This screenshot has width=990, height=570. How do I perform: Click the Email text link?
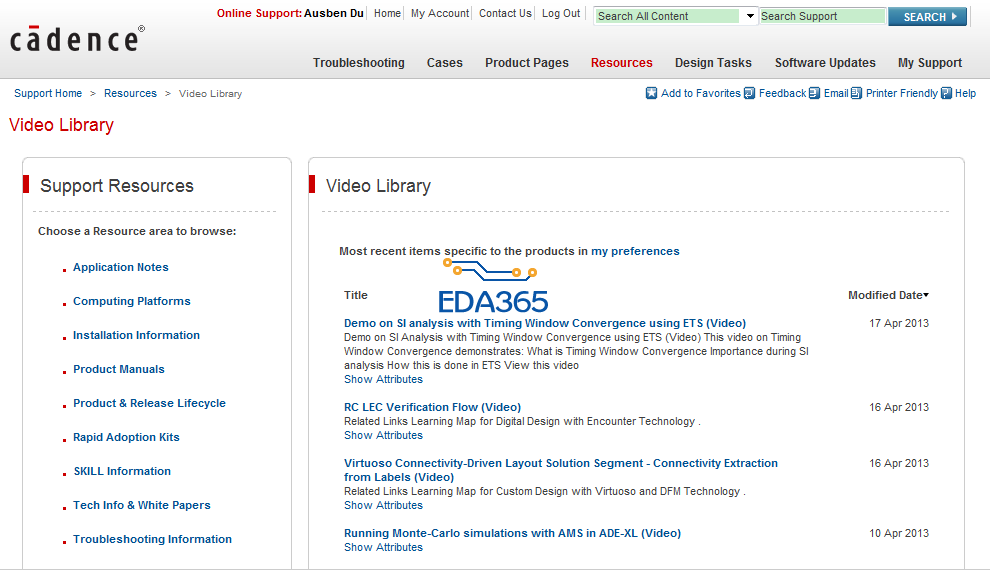835,93
